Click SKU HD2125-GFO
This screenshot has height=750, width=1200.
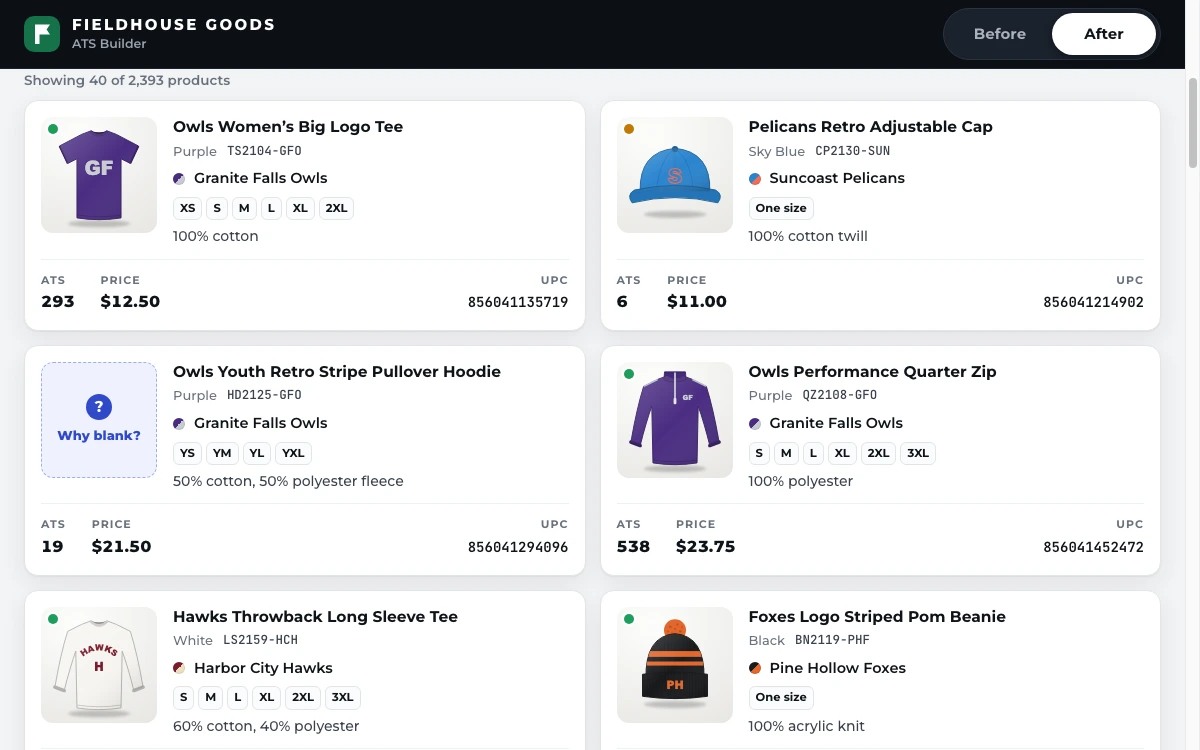coord(264,395)
